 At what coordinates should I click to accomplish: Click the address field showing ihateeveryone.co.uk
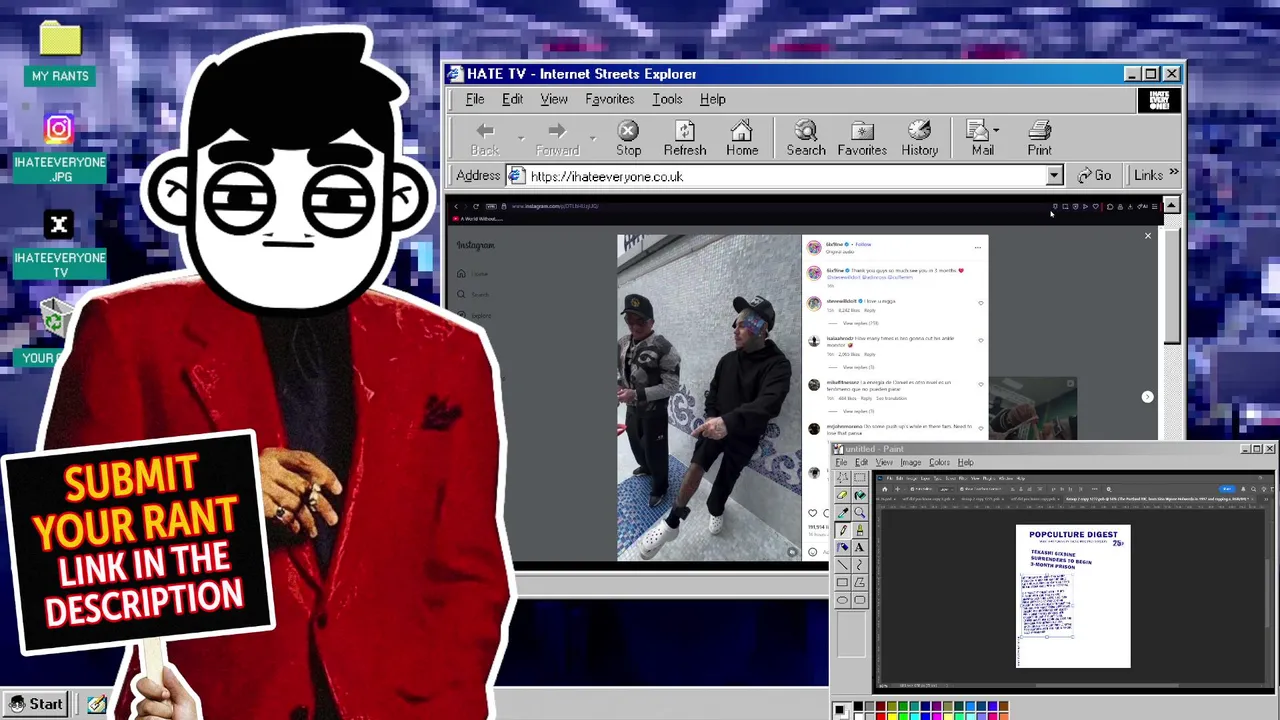785,176
